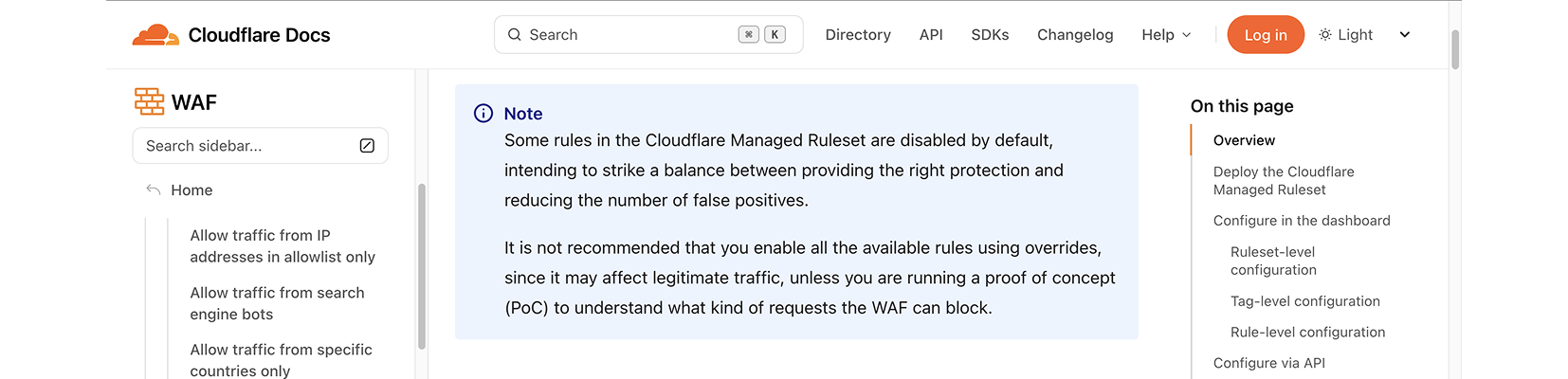Viewport: 1568px width, 379px height.
Task: Open the theme chevron dropdown
Action: click(x=1405, y=35)
